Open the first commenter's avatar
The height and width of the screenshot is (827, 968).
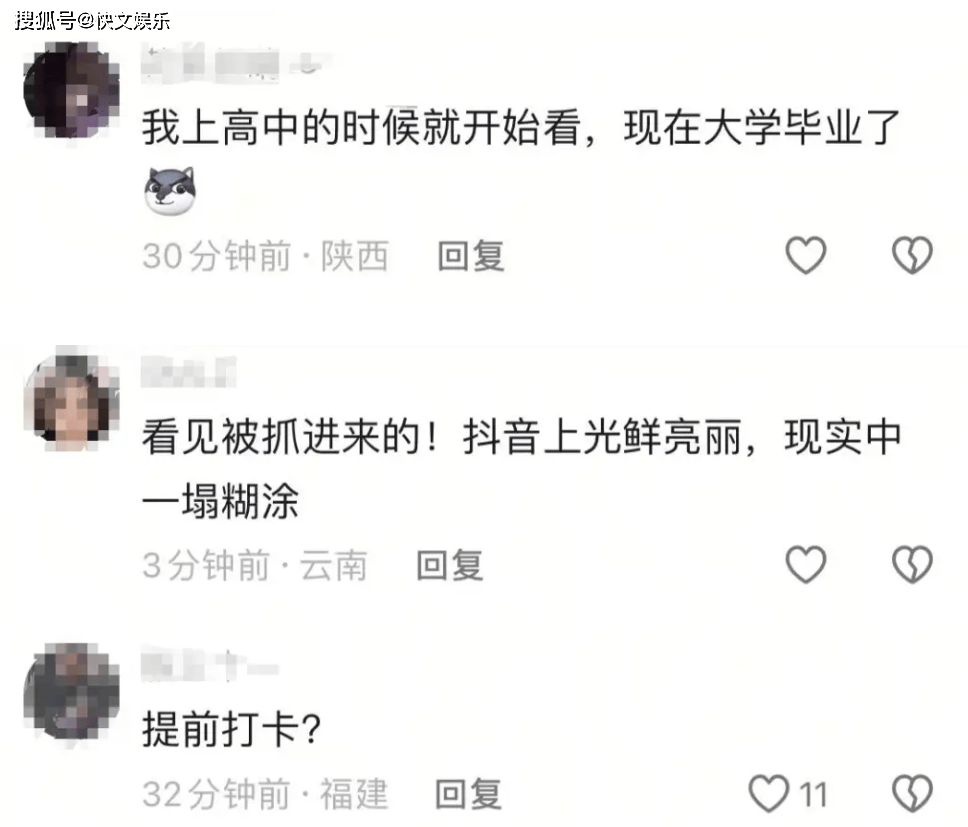[x=72, y=91]
